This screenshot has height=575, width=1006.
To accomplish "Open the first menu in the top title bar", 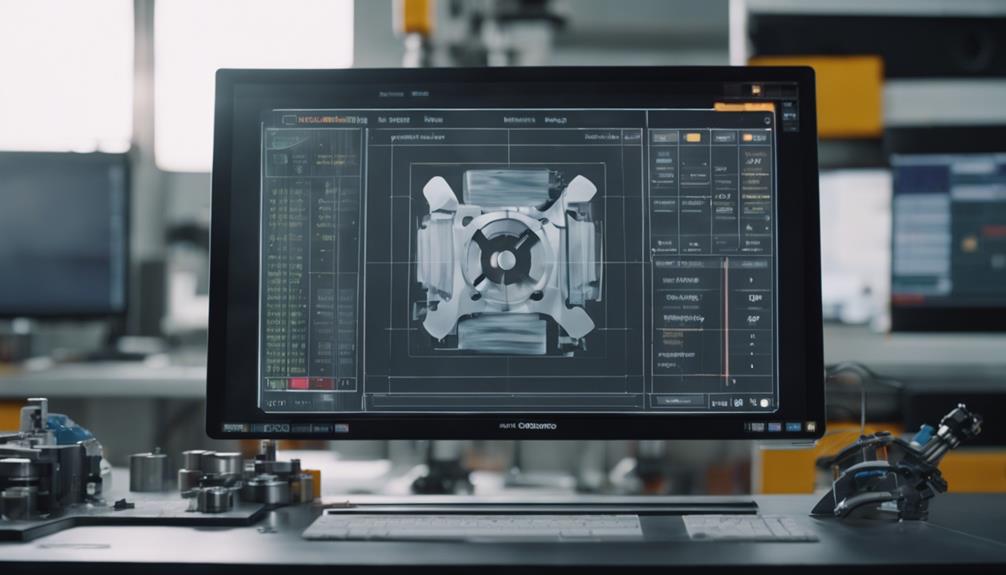I will pyautogui.click(x=392, y=94).
